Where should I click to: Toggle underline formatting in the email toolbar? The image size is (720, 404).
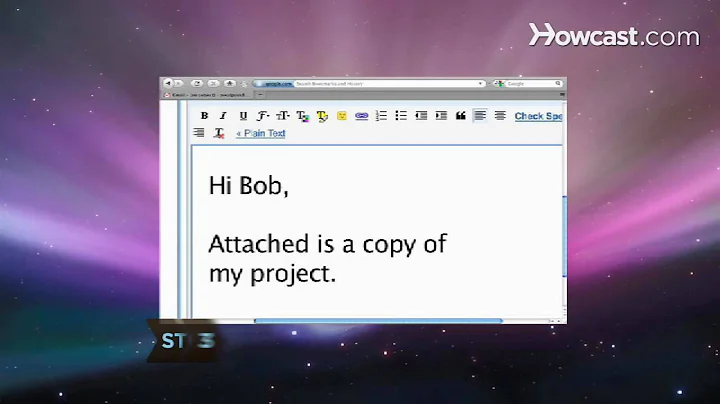click(x=243, y=116)
